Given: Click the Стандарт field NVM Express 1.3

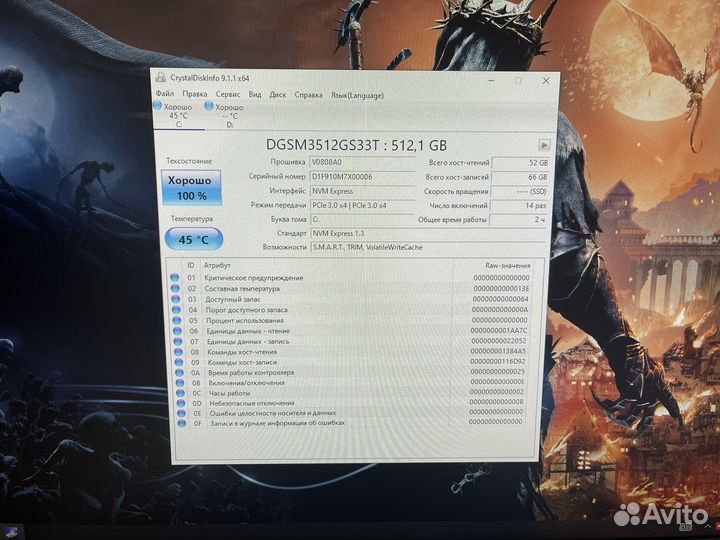Looking at the screenshot, I should point(429,233).
